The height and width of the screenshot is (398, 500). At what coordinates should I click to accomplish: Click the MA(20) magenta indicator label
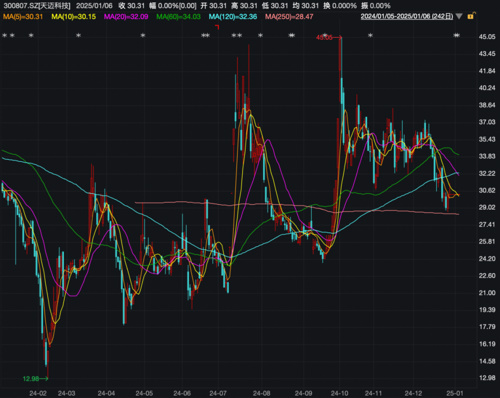tap(126, 16)
